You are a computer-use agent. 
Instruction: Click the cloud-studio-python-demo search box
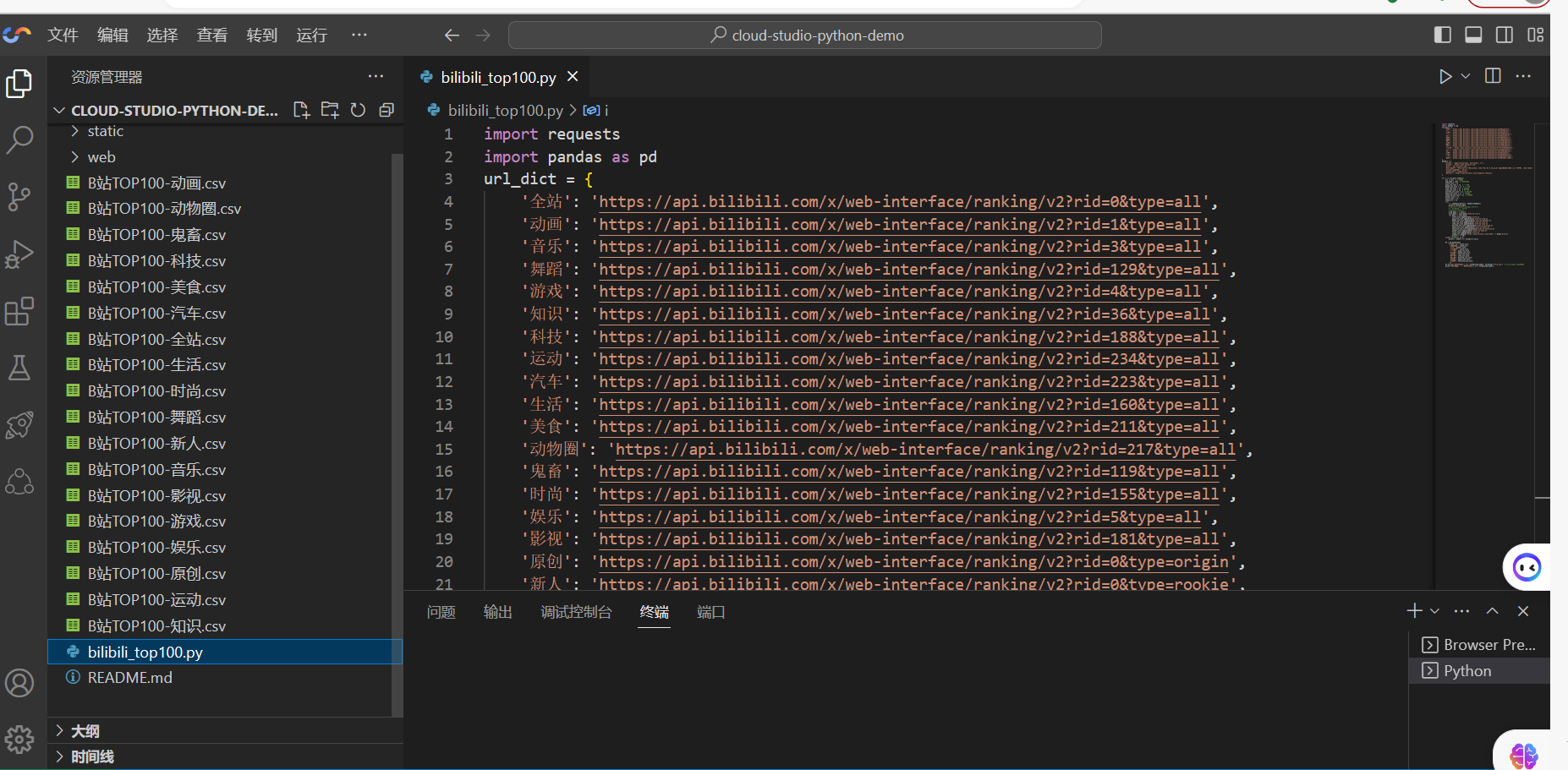(x=804, y=35)
